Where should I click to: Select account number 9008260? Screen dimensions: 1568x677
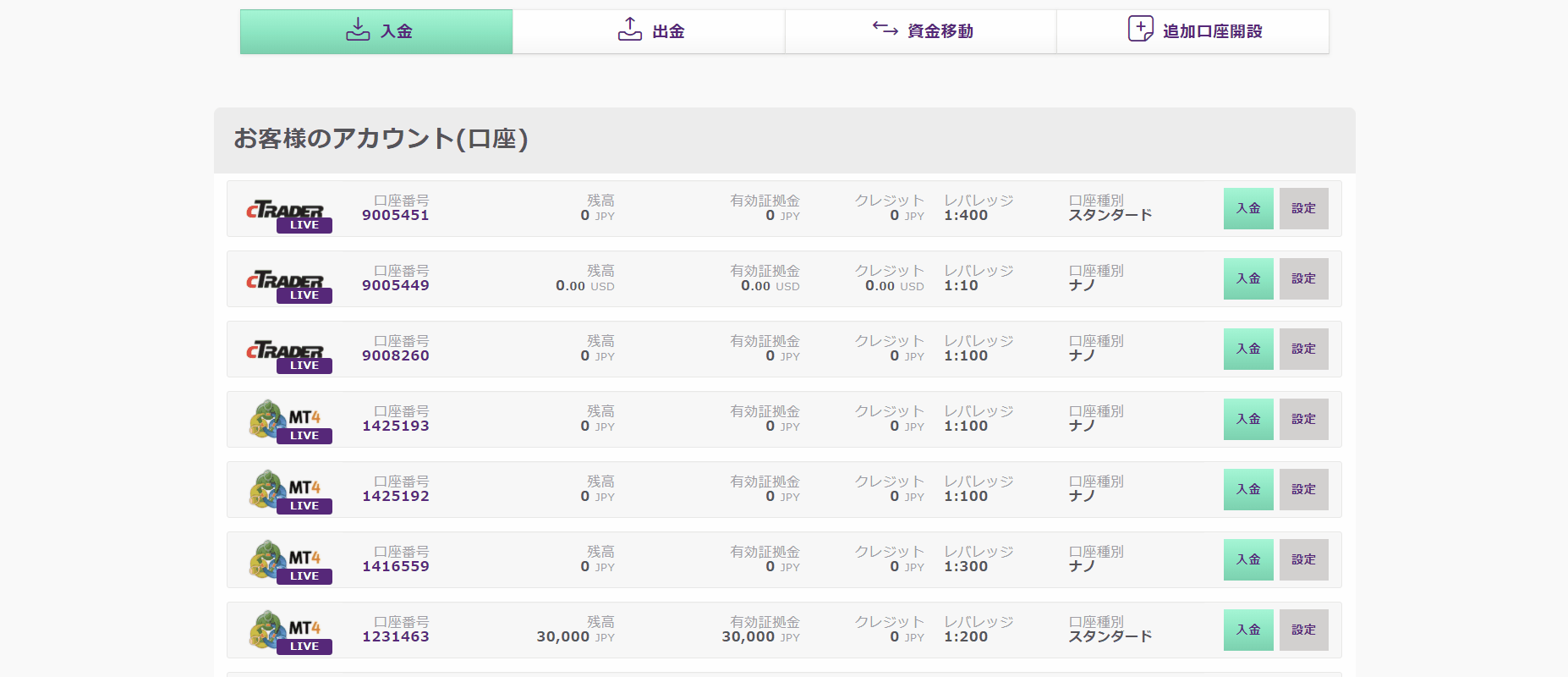coord(396,355)
